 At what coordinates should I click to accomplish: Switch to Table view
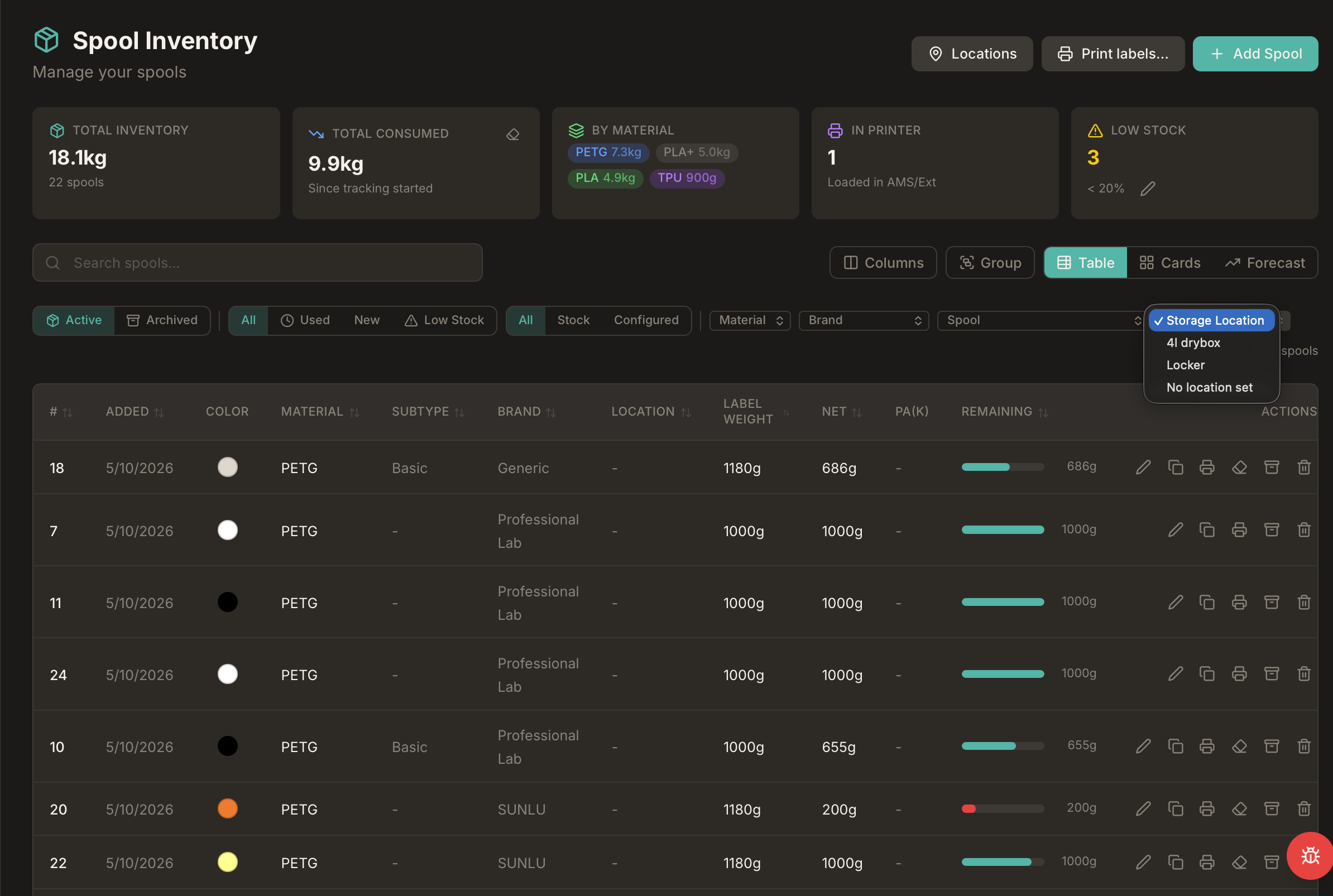pos(1086,263)
